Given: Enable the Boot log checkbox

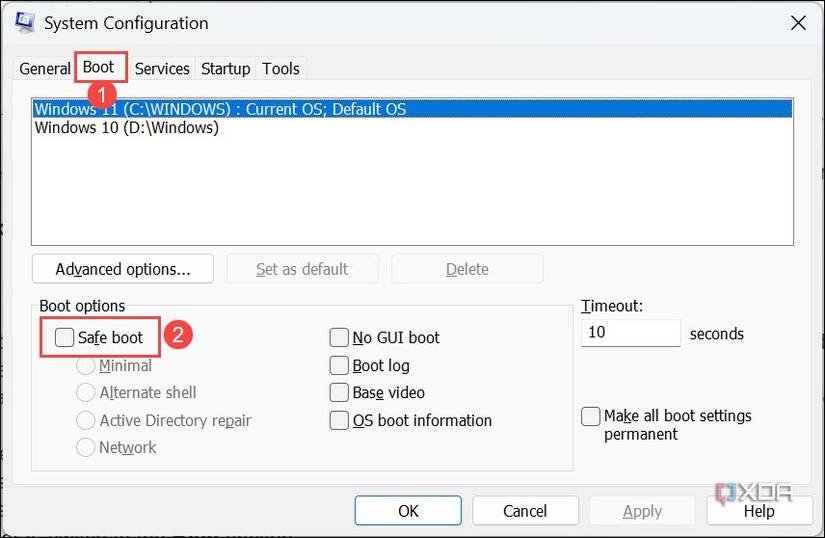Looking at the screenshot, I should (x=340, y=366).
